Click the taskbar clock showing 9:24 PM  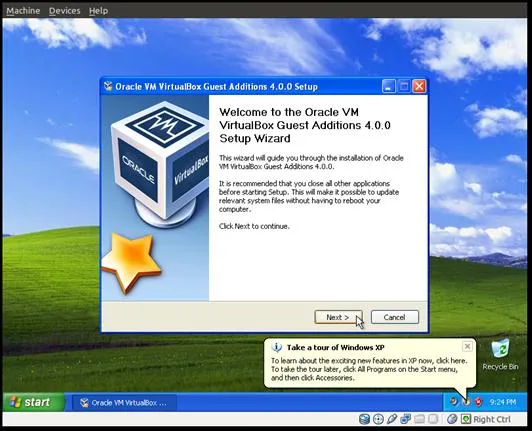coord(503,402)
